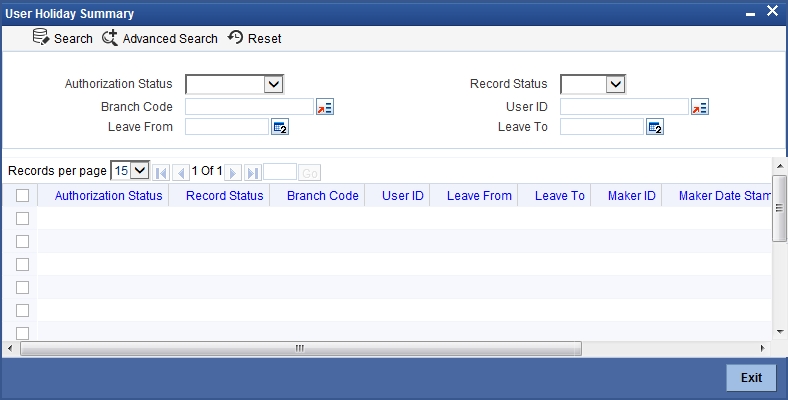
Task: Sort by the Branch Code column header
Action: click(323, 195)
